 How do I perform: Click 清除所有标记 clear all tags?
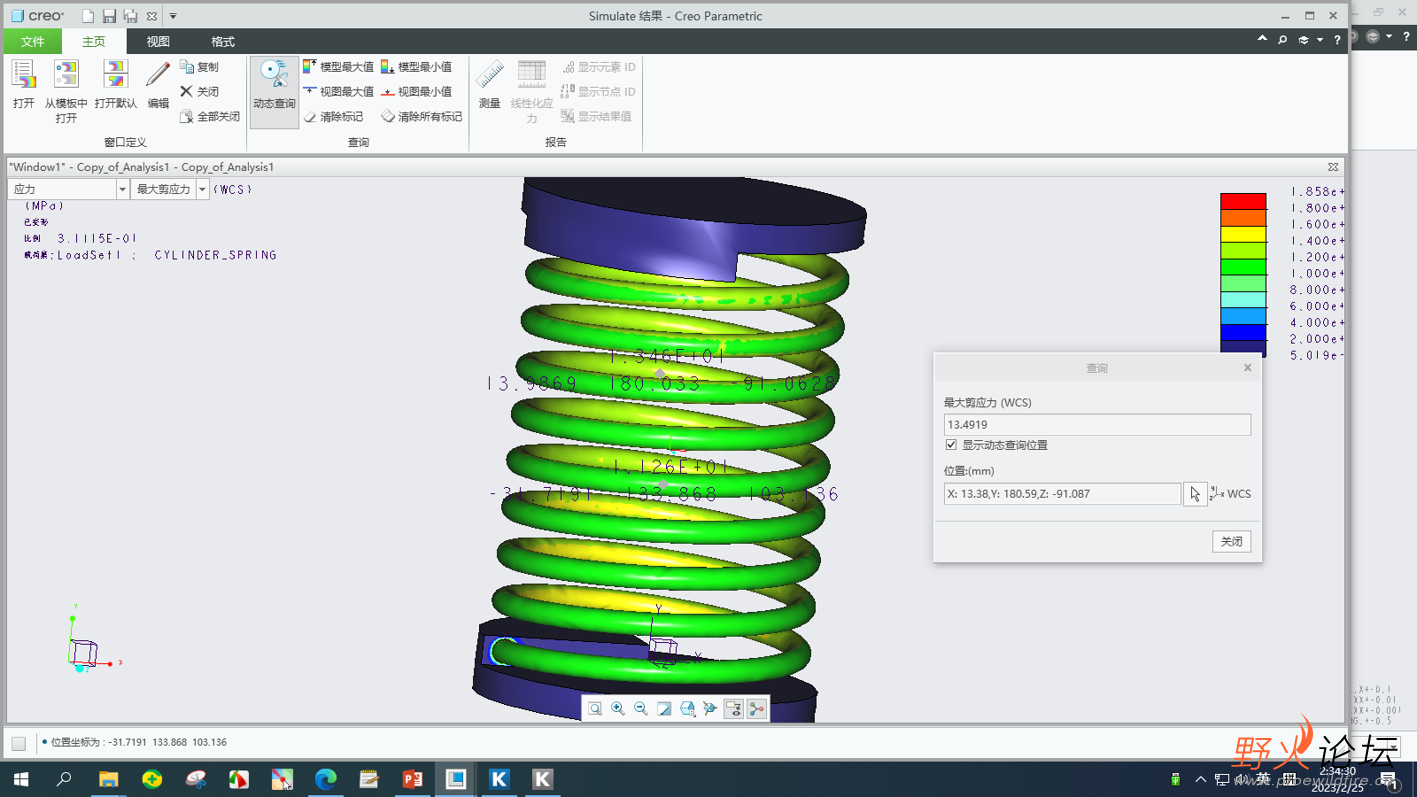[421, 116]
